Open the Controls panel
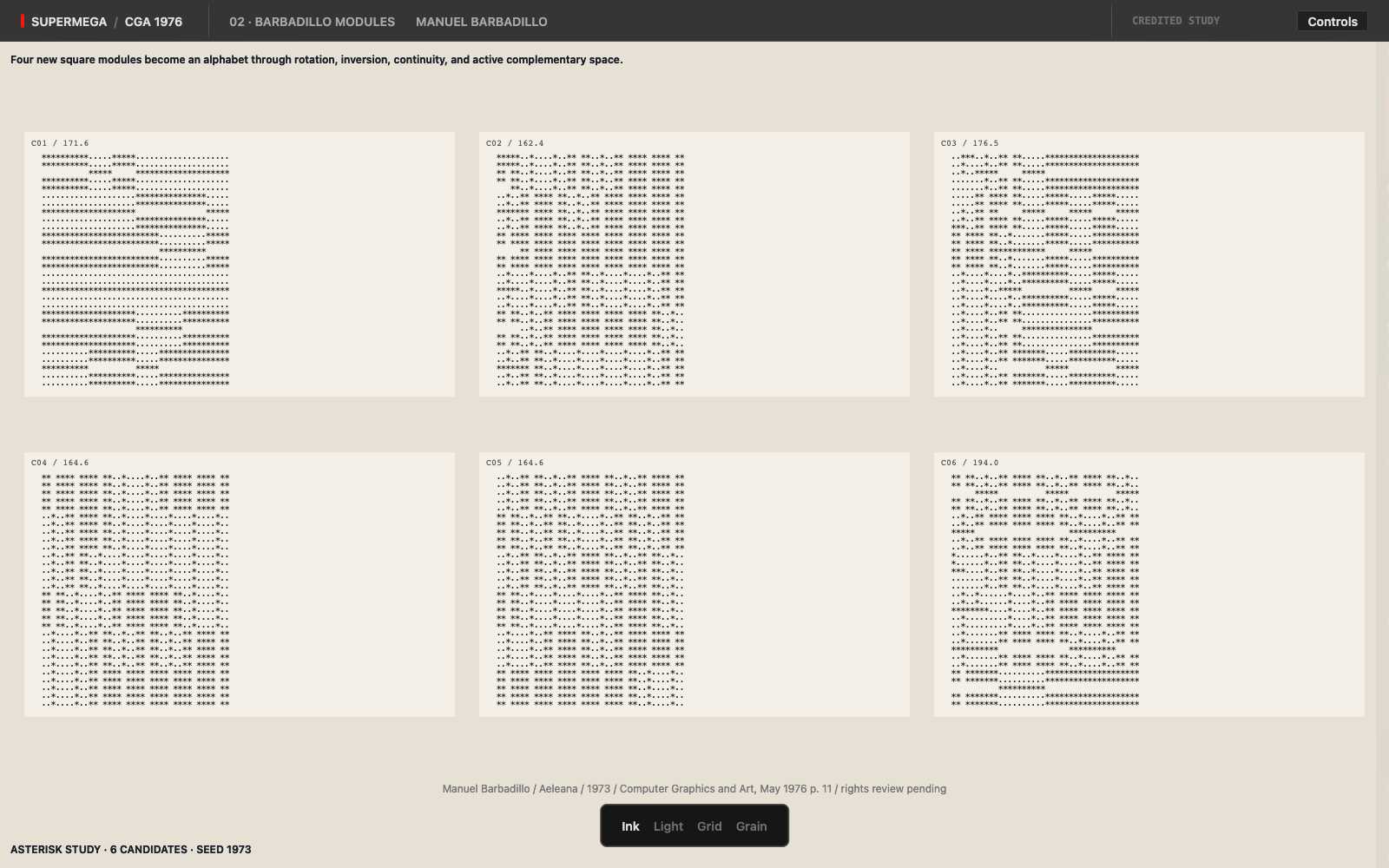Image resolution: width=1389 pixels, height=868 pixels. pyautogui.click(x=1332, y=22)
